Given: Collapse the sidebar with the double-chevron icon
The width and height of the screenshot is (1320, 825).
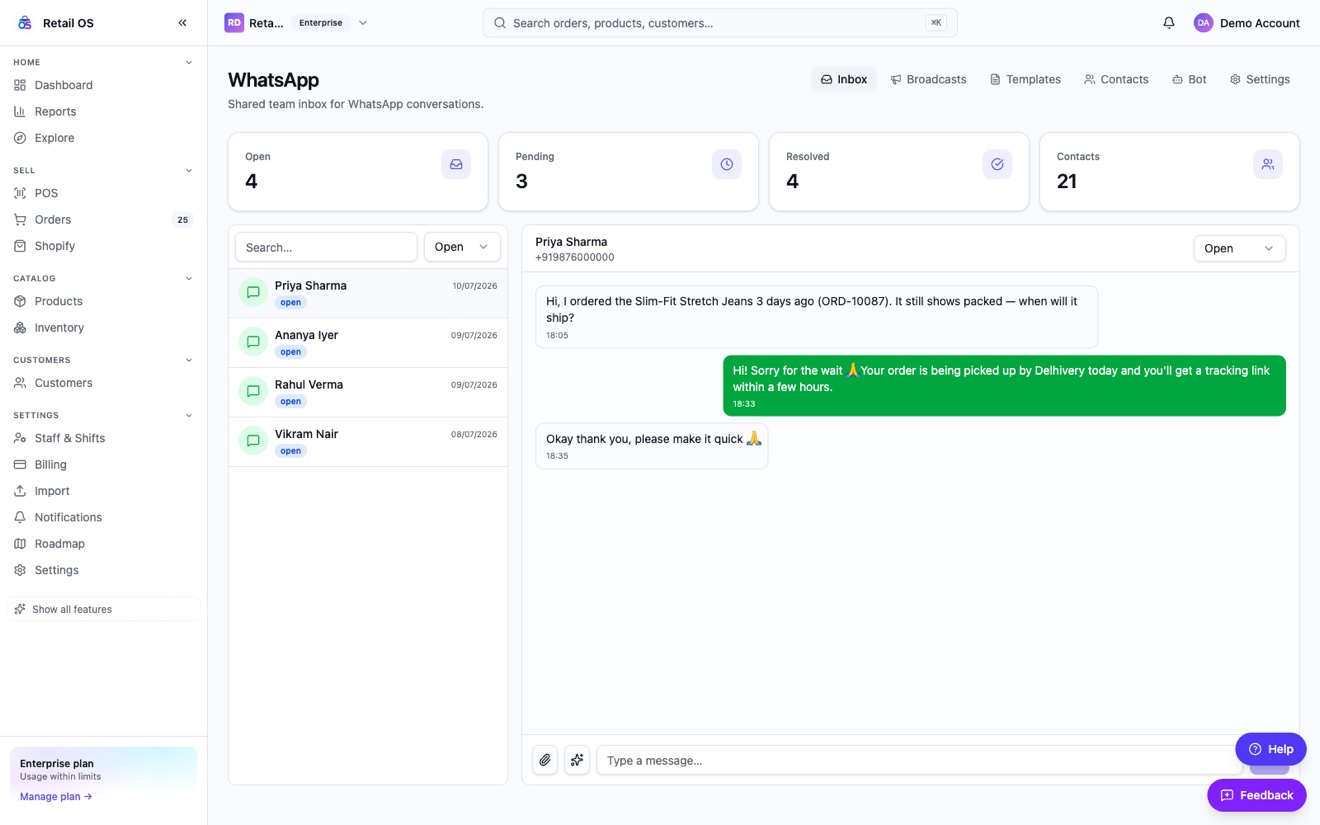Looking at the screenshot, I should pos(182,23).
